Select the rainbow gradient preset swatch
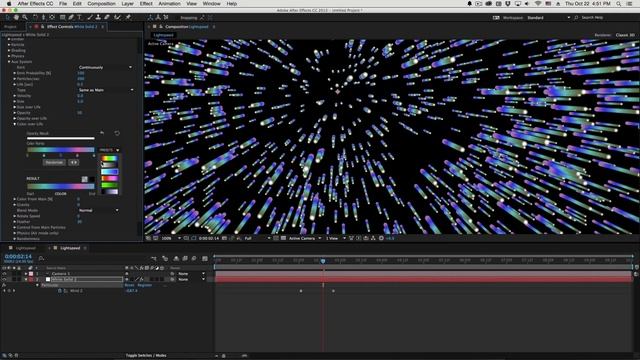 pyautogui.click(x=109, y=159)
